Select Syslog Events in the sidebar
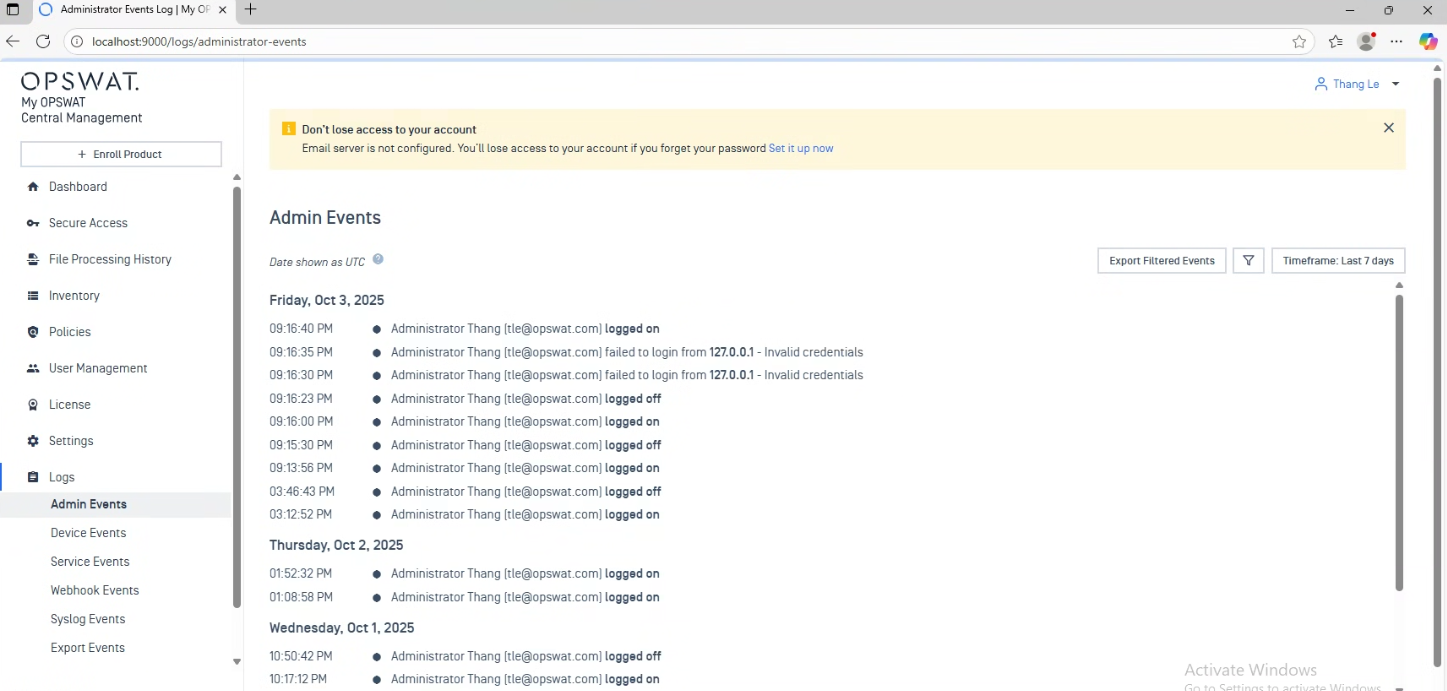 [x=88, y=619]
